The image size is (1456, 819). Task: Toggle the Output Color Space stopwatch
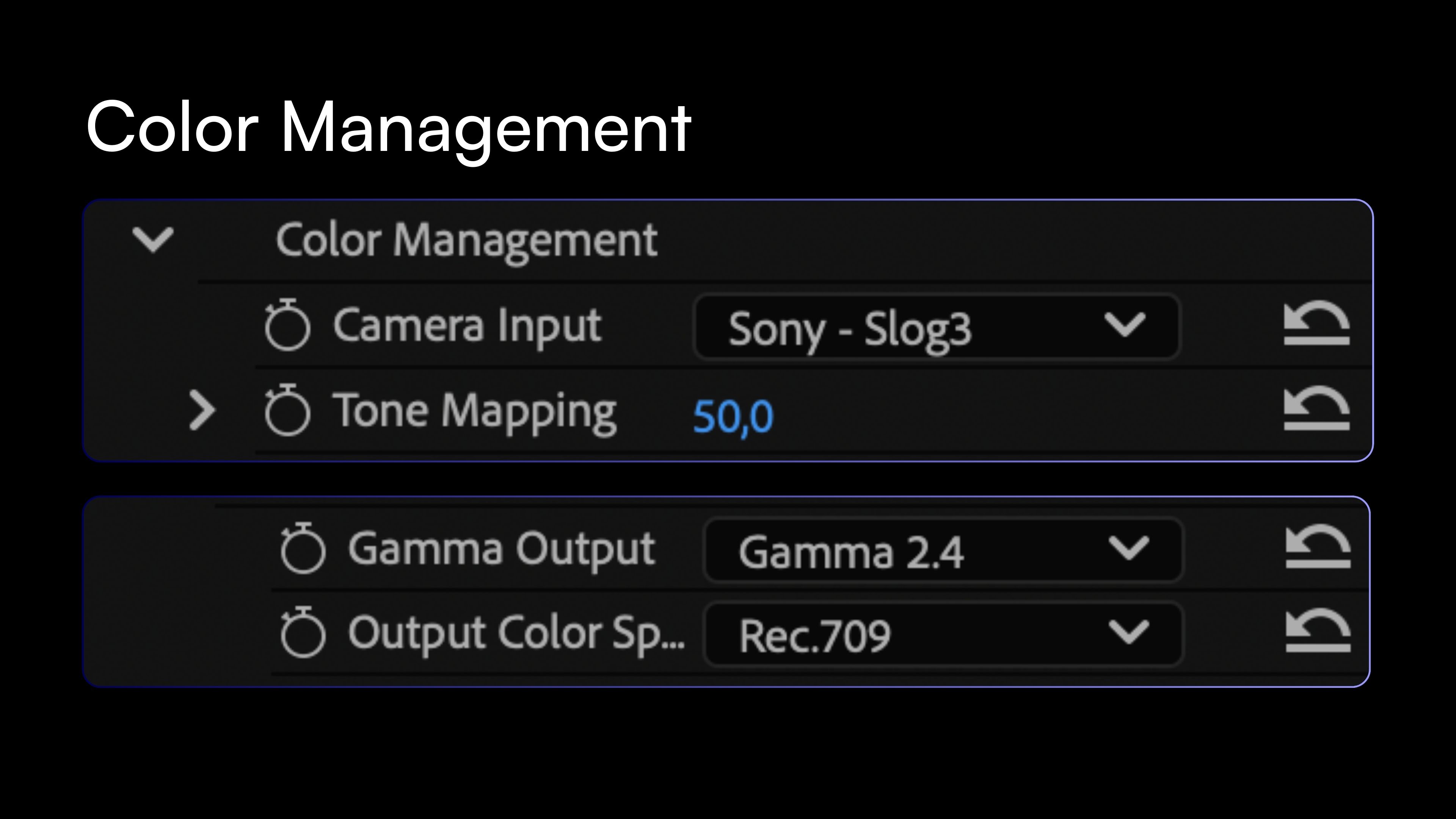303,632
